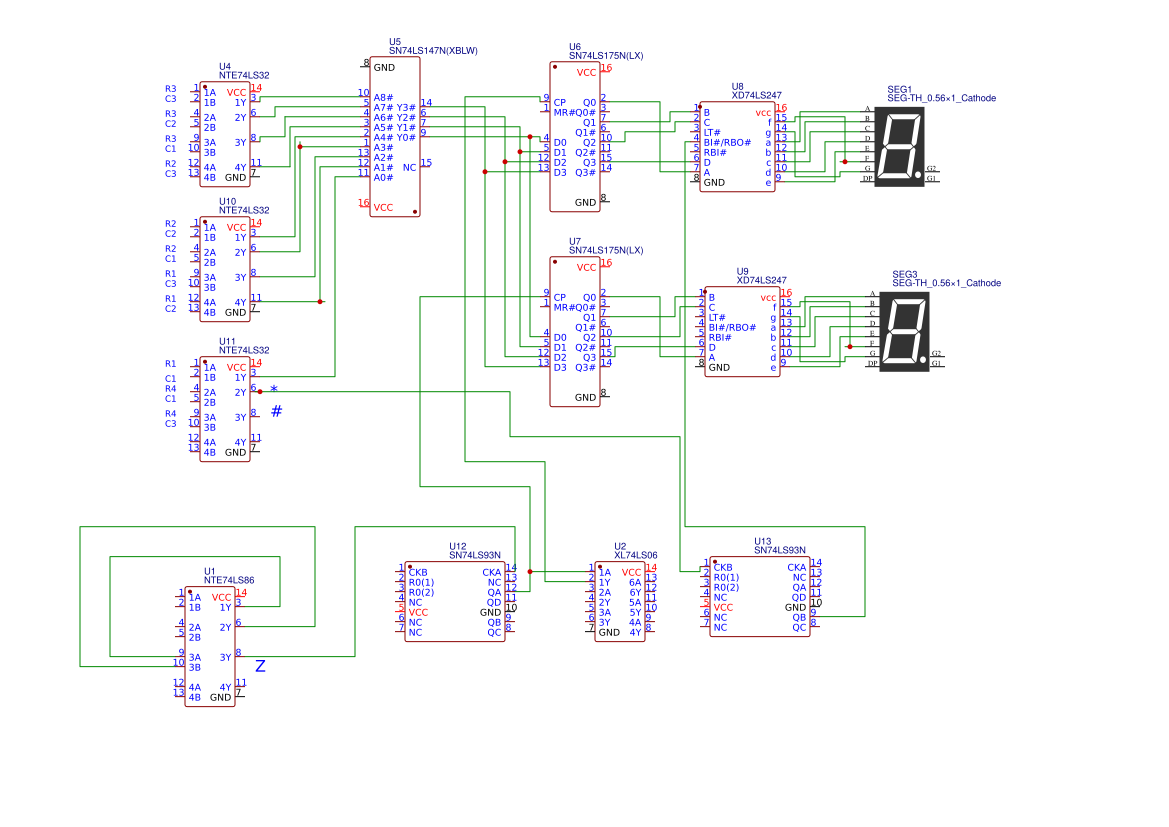This screenshot has height=827, width=1169.
Task: Click the U4 chip body
Action: (224, 134)
